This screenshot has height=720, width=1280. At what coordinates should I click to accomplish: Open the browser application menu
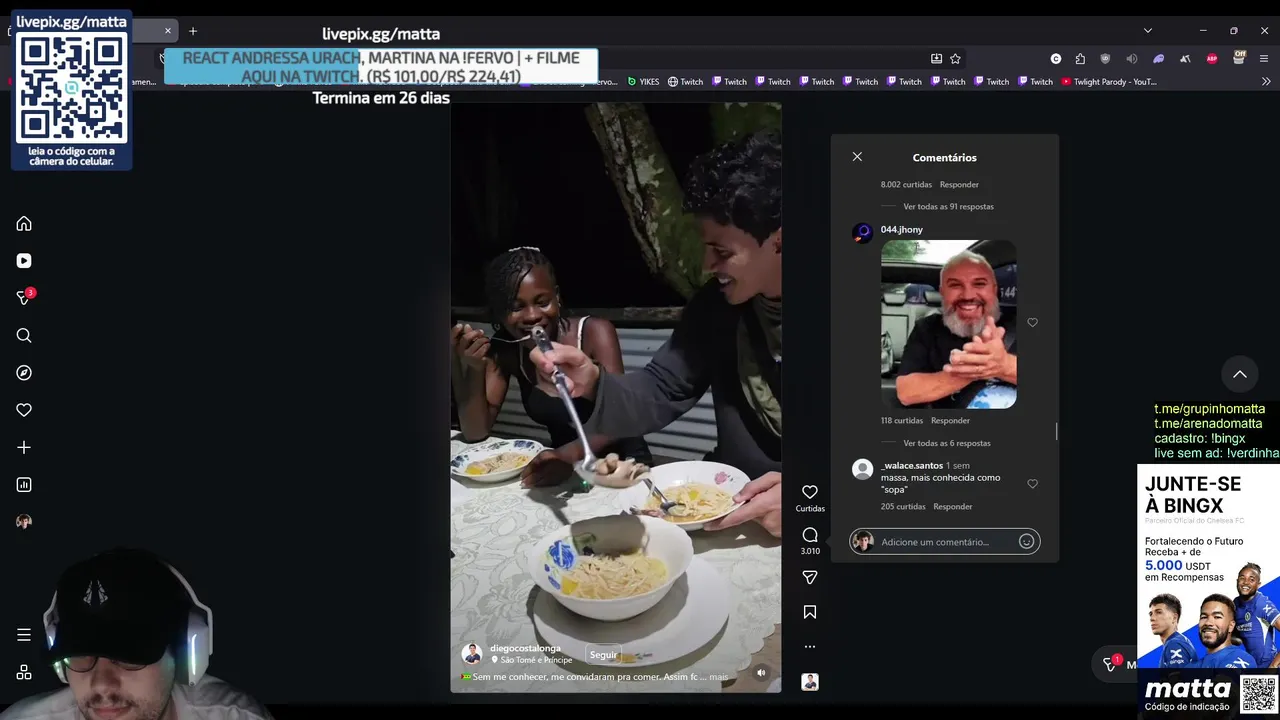click(1265, 59)
